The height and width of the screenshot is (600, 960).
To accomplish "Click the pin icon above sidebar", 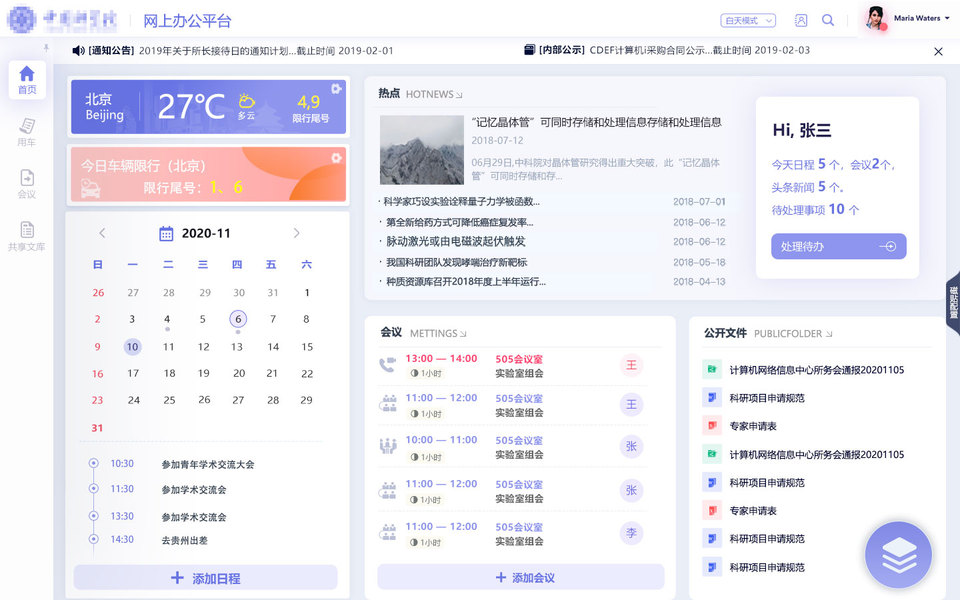I will point(46,48).
